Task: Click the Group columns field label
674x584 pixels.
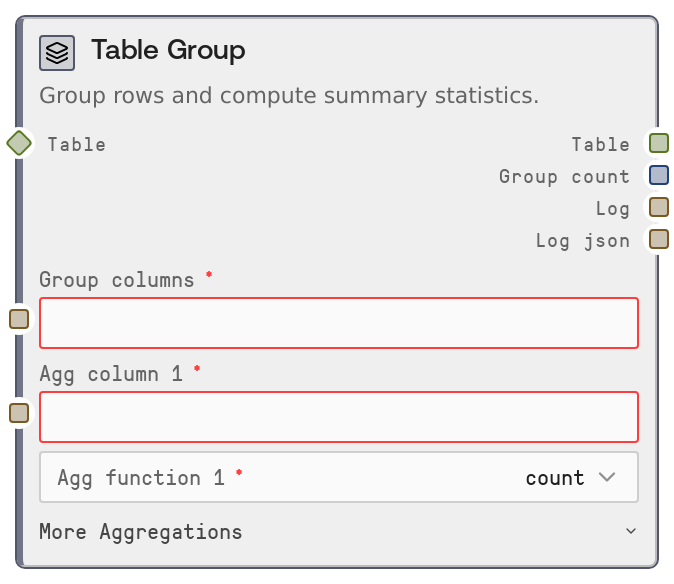Action: click(117, 280)
